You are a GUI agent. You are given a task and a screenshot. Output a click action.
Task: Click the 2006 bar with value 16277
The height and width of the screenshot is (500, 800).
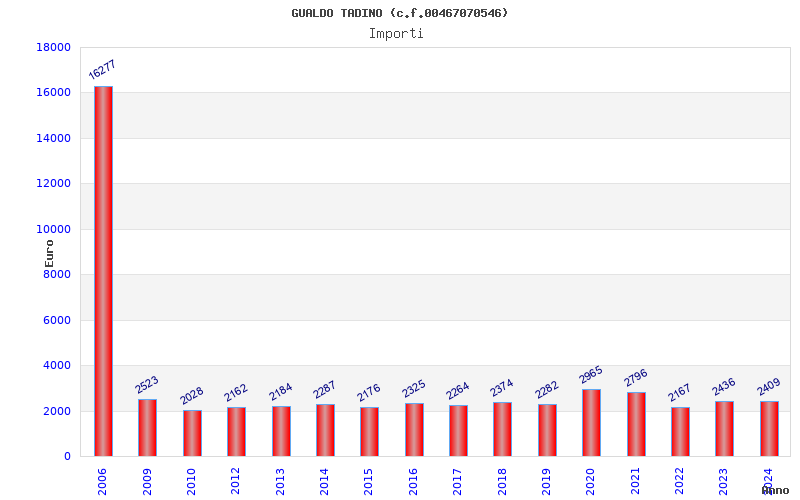pos(104,271)
